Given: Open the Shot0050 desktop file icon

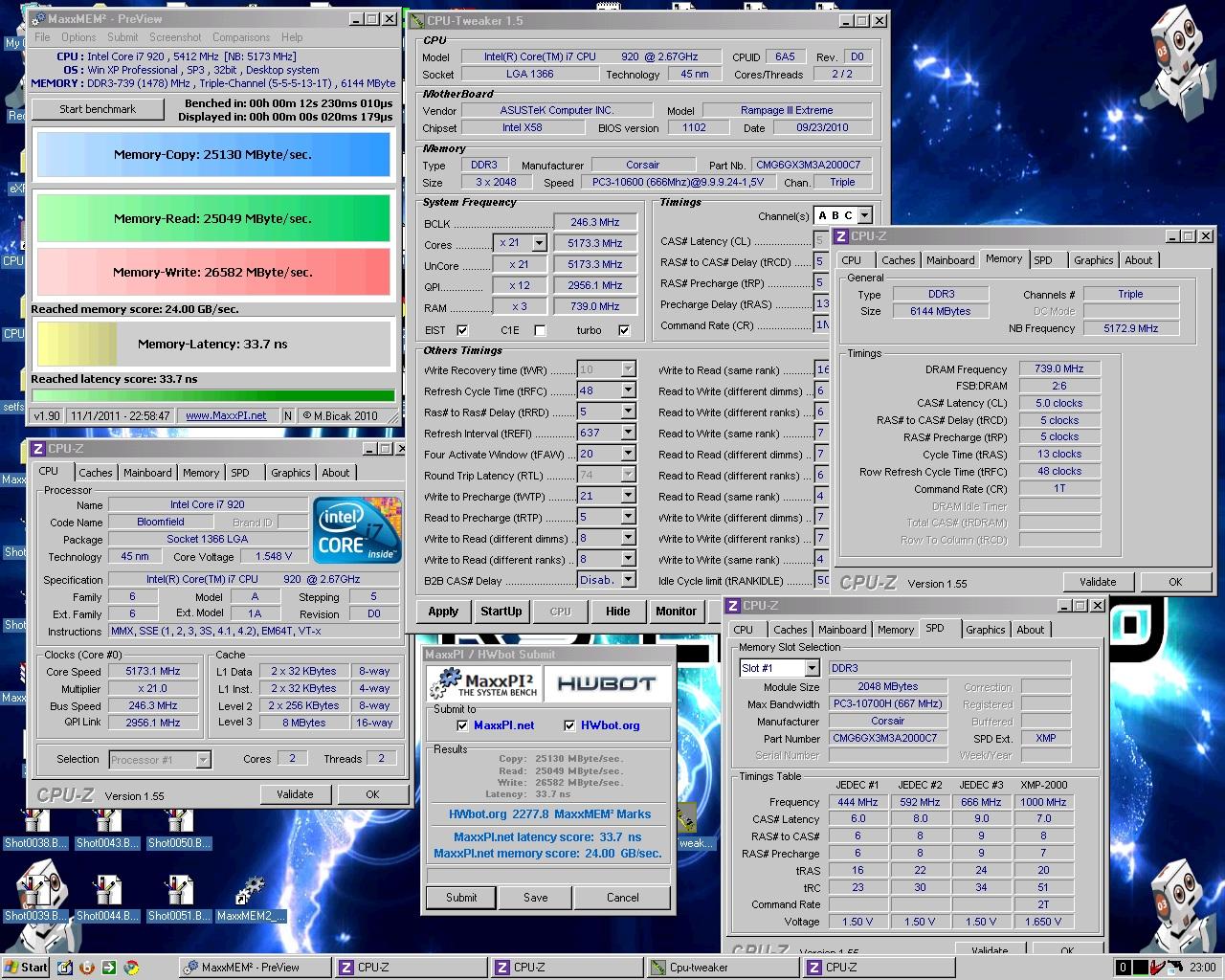Looking at the screenshot, I should click(179, 829).
